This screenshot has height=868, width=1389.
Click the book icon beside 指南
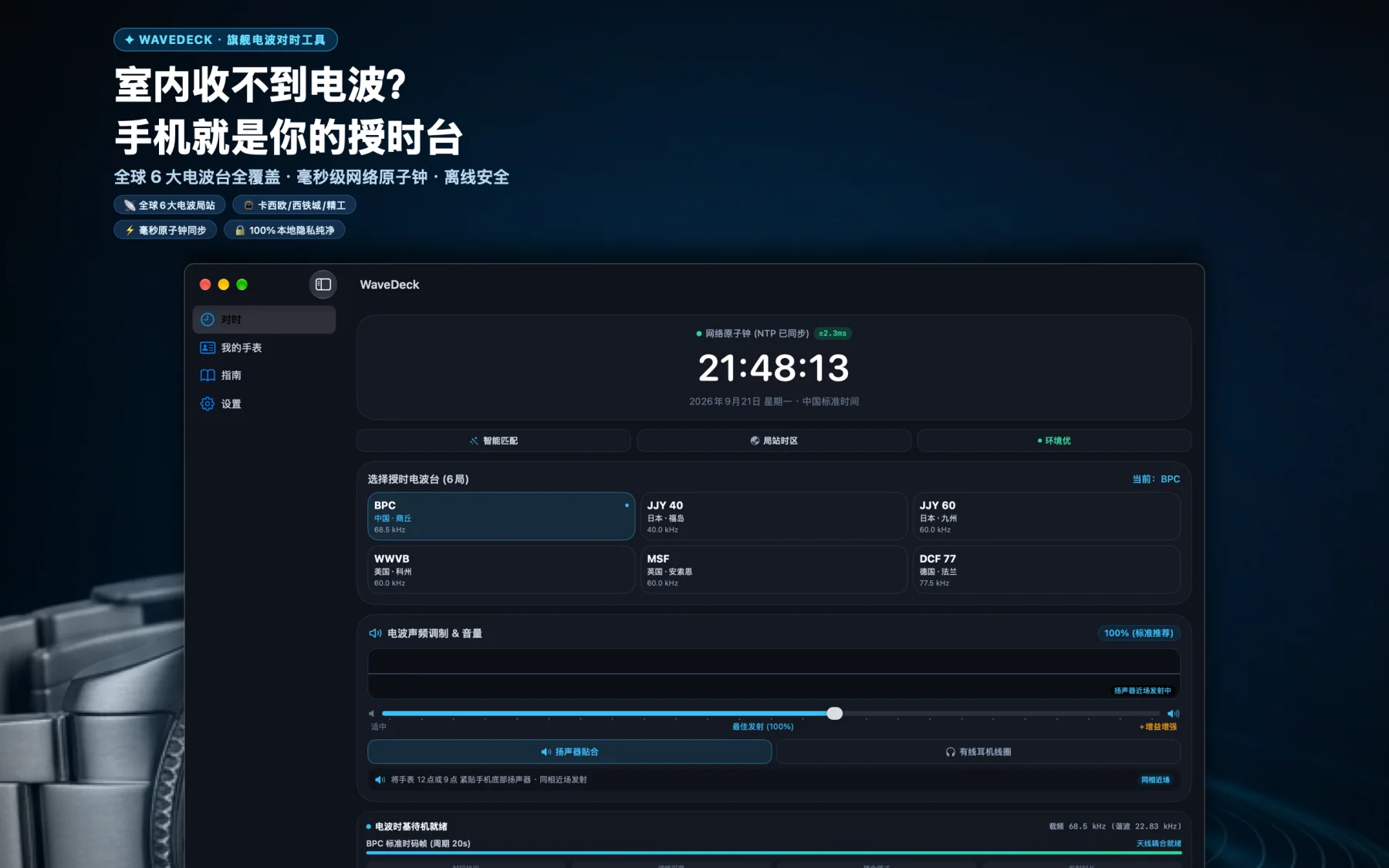tap(208, 376)
